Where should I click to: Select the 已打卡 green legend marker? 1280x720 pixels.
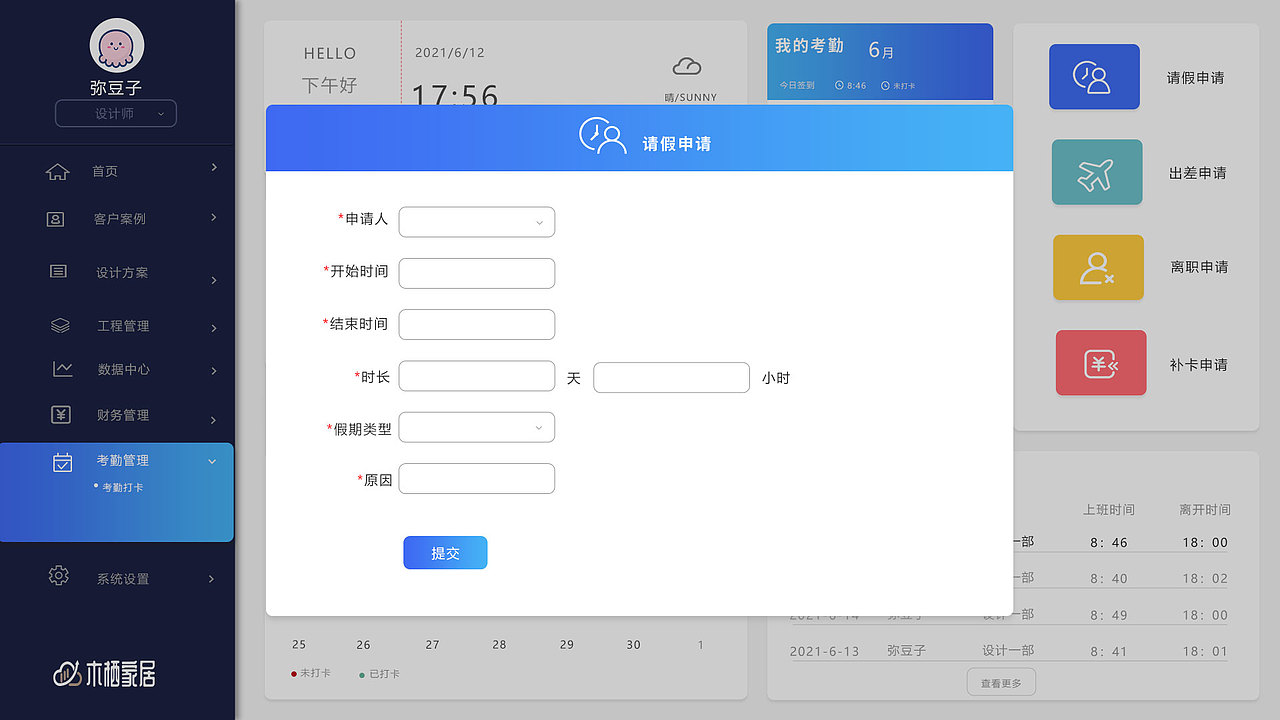click(361, 673)
